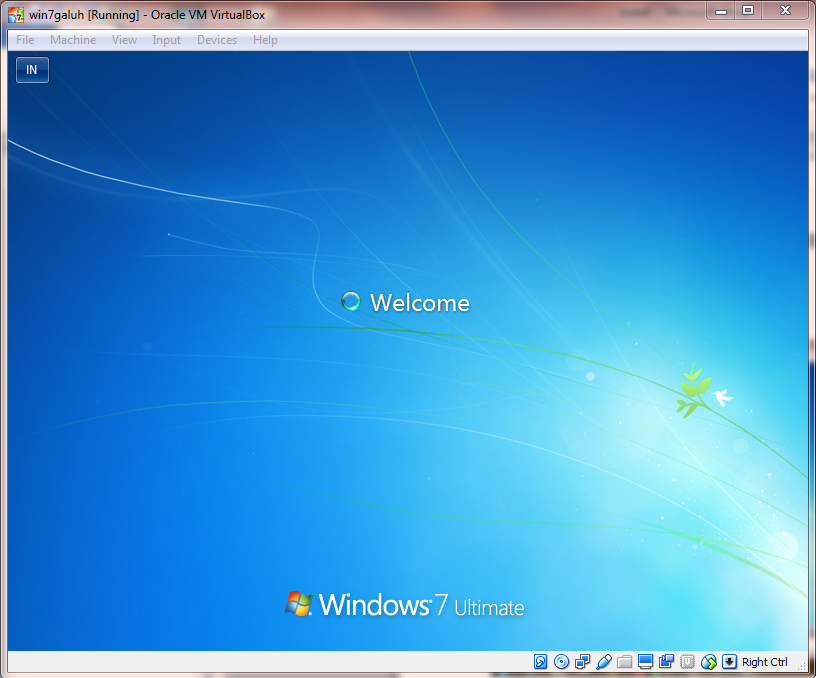Viewport: 816px width, 678px height.
Task: Click the IN indicator badge
Action: coord(32,70)
